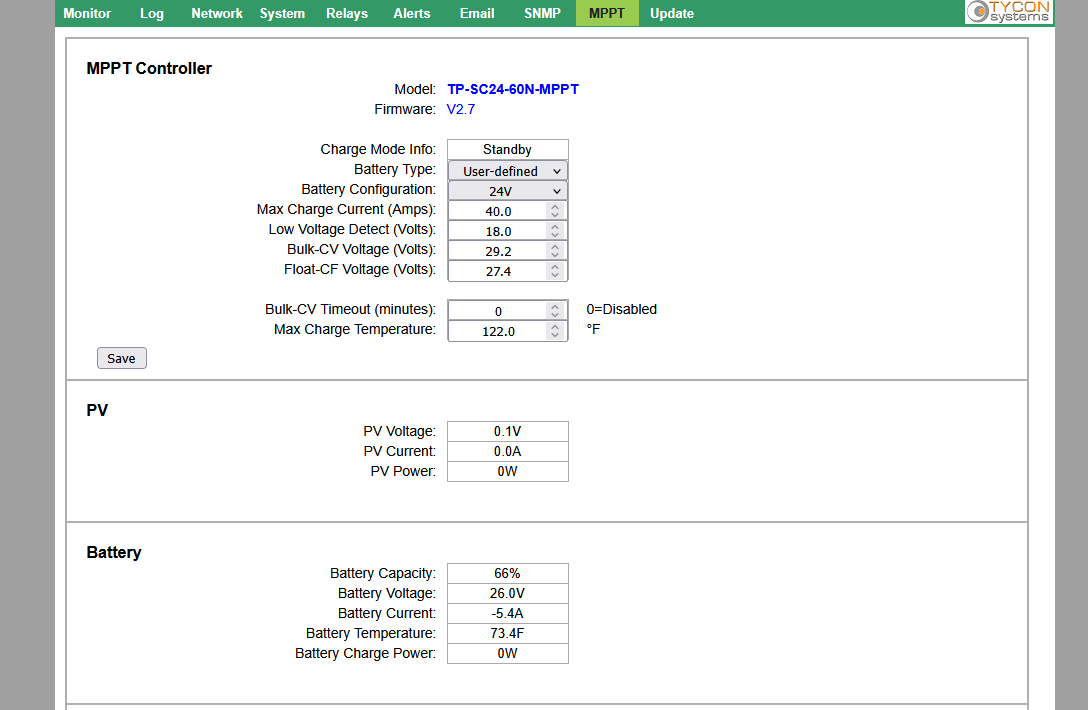Switch to the Network tab
Screen dimensions: 1088x710
point(216,13)
